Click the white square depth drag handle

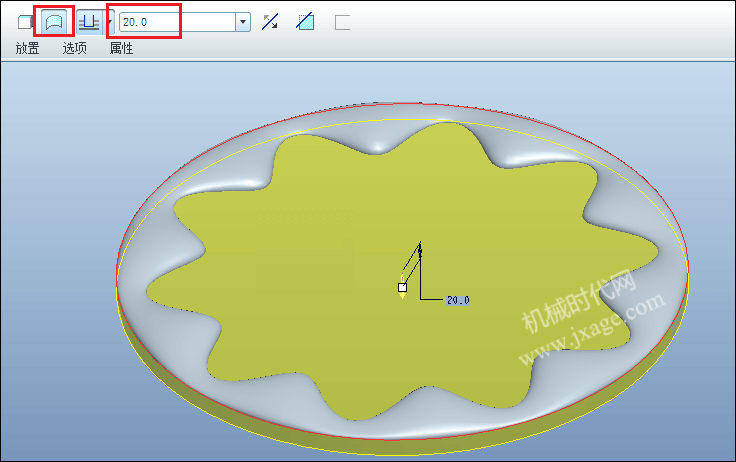pos(402,287)
